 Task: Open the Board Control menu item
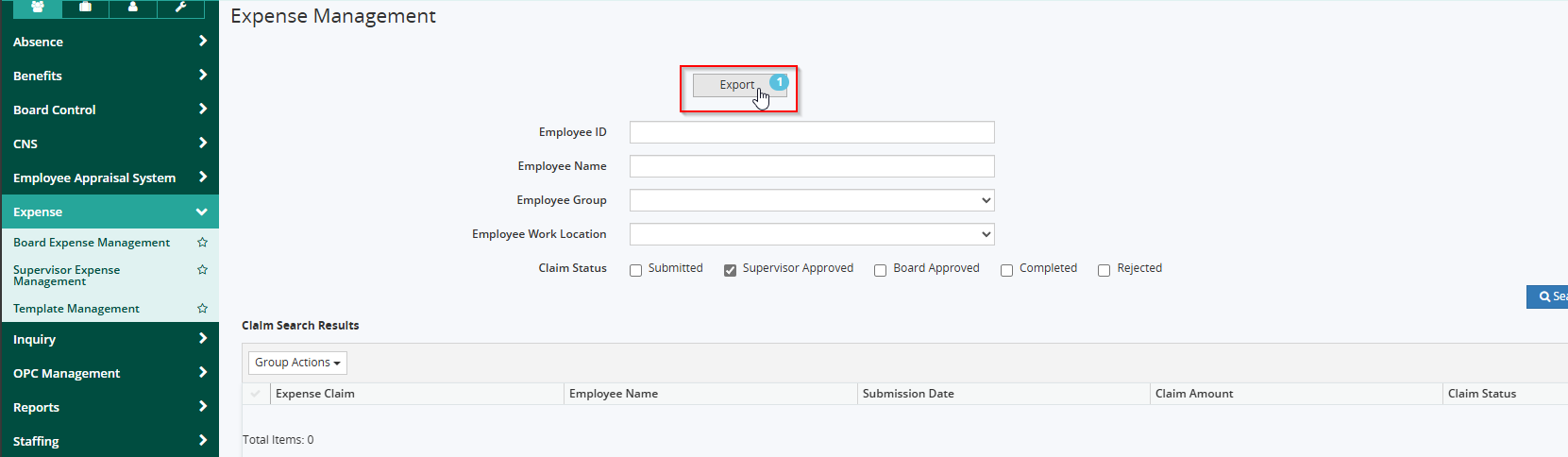110,110
